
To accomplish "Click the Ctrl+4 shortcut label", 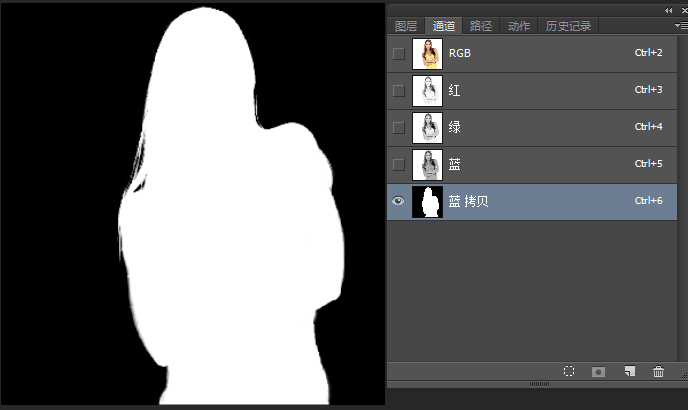I will click(649, 126).
